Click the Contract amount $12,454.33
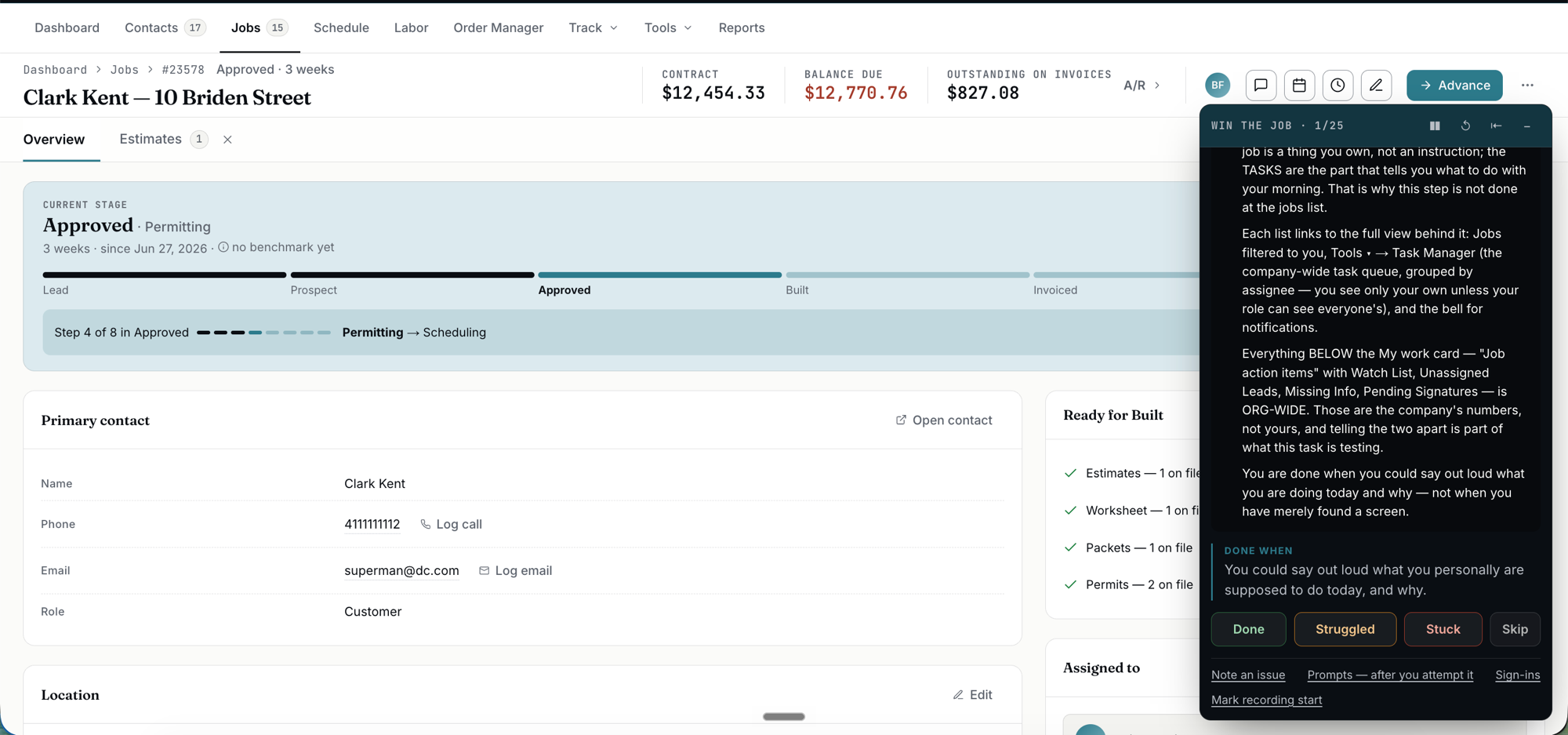Screen dimensions: 1568x735 713,93
